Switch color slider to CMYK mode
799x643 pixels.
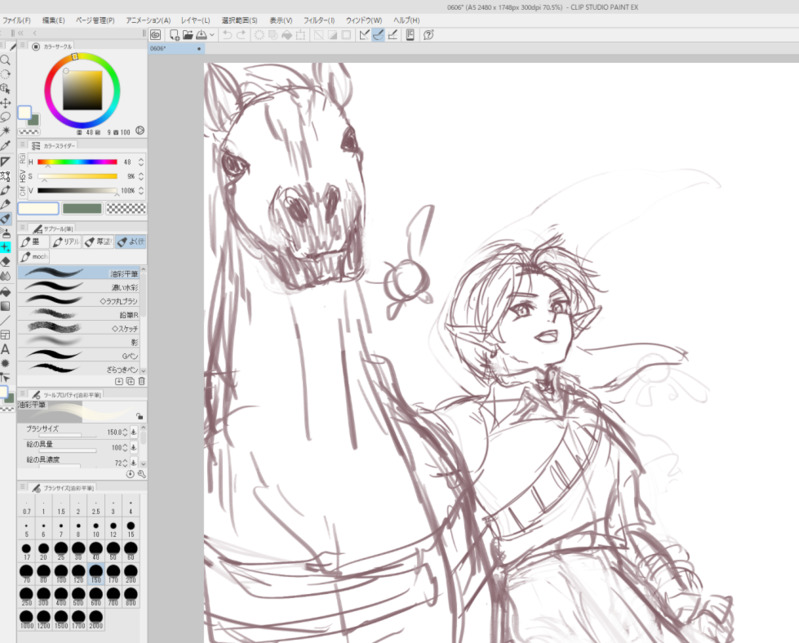click(22, 192)
